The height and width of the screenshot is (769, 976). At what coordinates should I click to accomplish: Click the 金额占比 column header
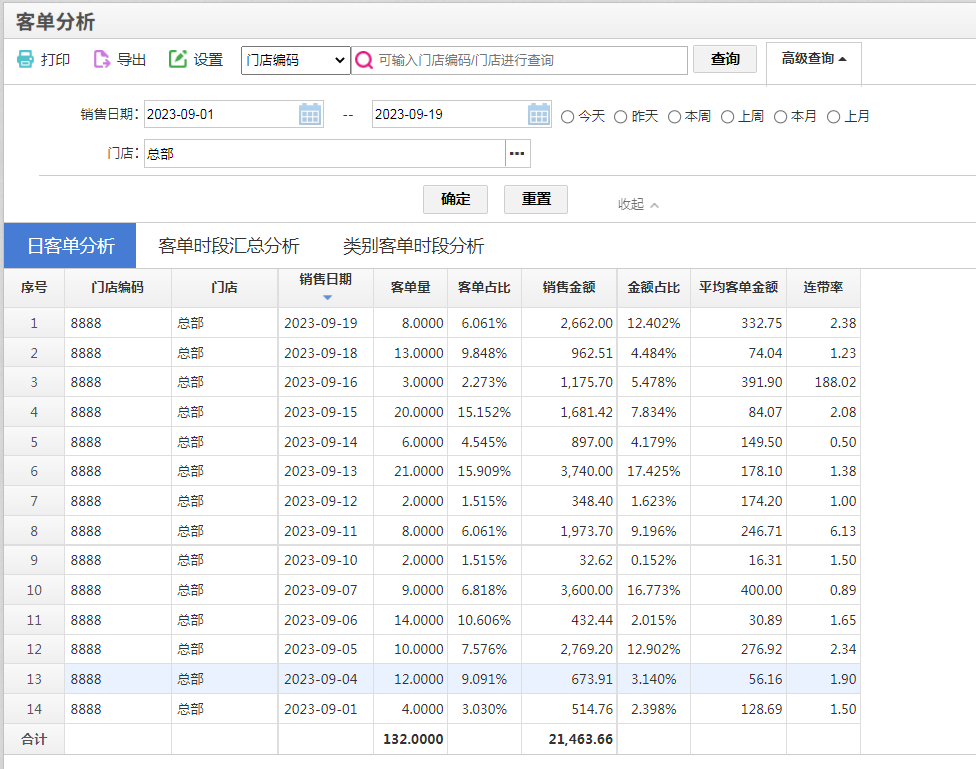click(654, 288)
